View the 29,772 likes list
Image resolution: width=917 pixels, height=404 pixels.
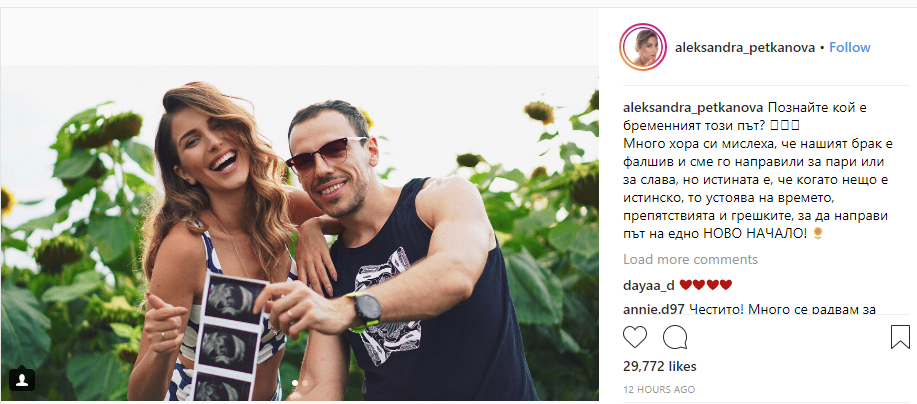coord(660,367)
